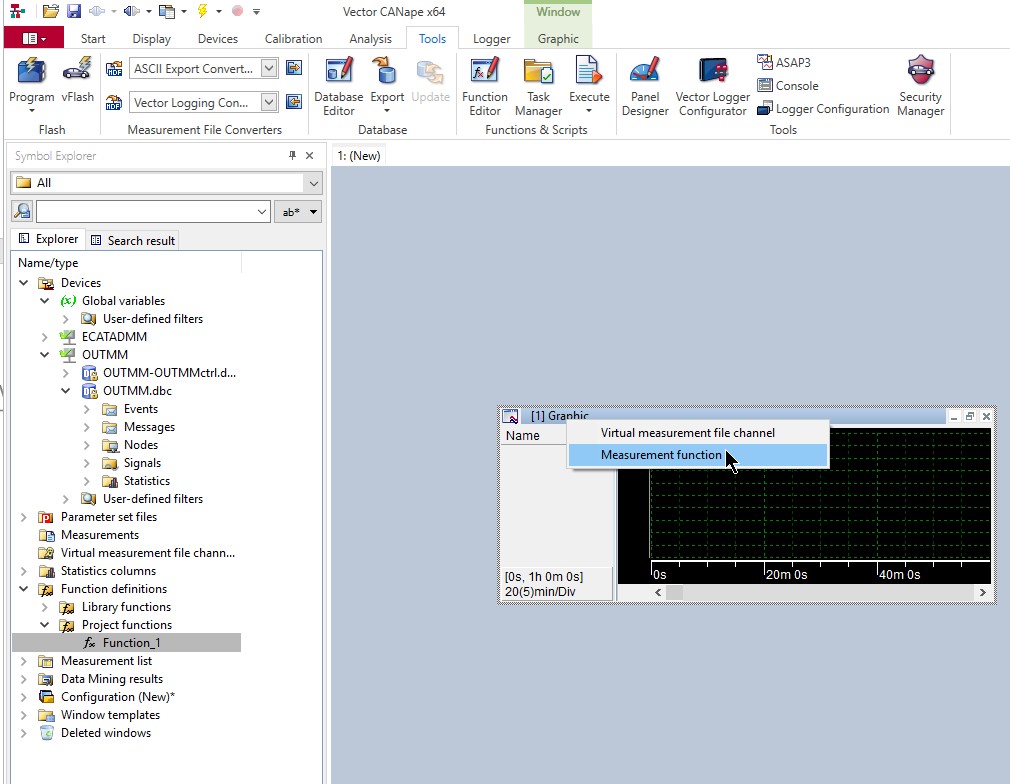
Task: Open the Panel Designer
Action: pyautogui.click(x=645, y=85)
